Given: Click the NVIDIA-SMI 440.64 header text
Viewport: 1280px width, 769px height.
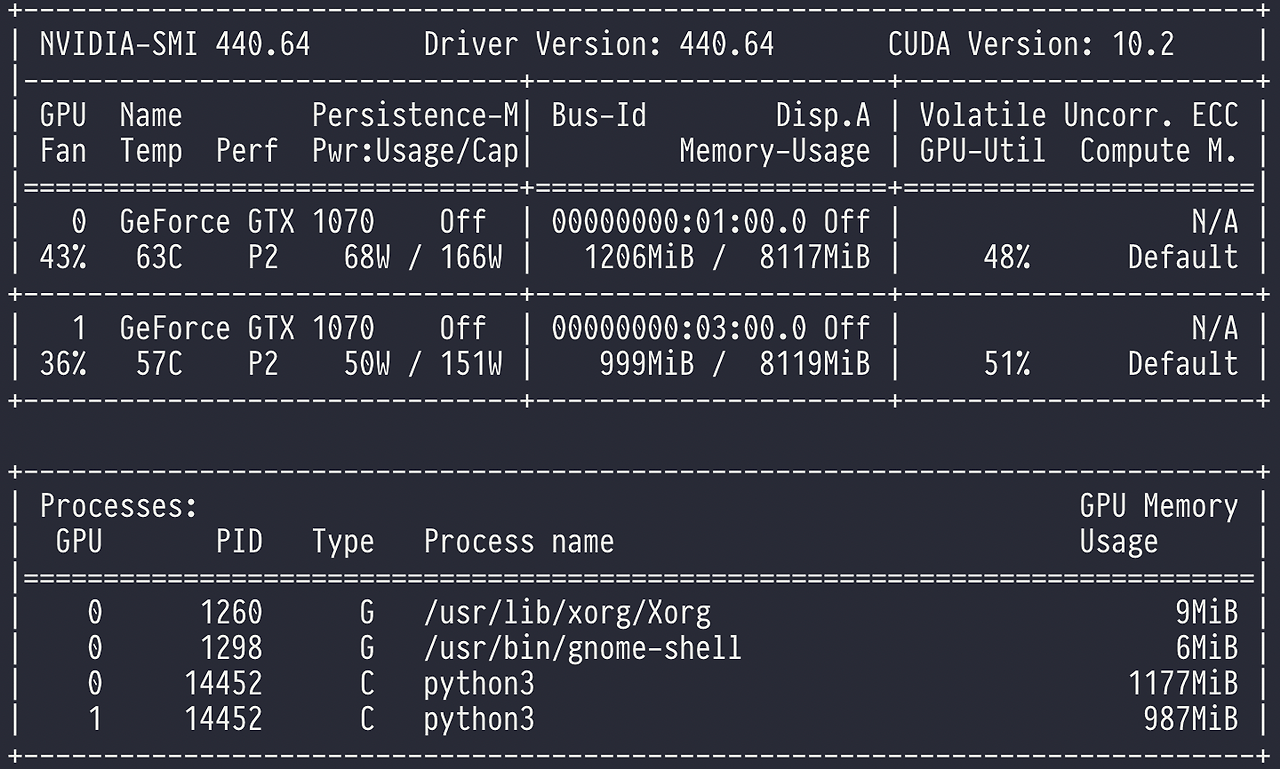Looking at the screenshot, I should pos(175,44).
